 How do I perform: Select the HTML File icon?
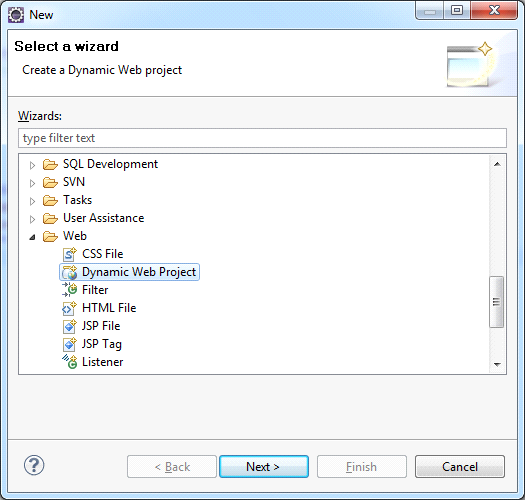coord(70,308)
